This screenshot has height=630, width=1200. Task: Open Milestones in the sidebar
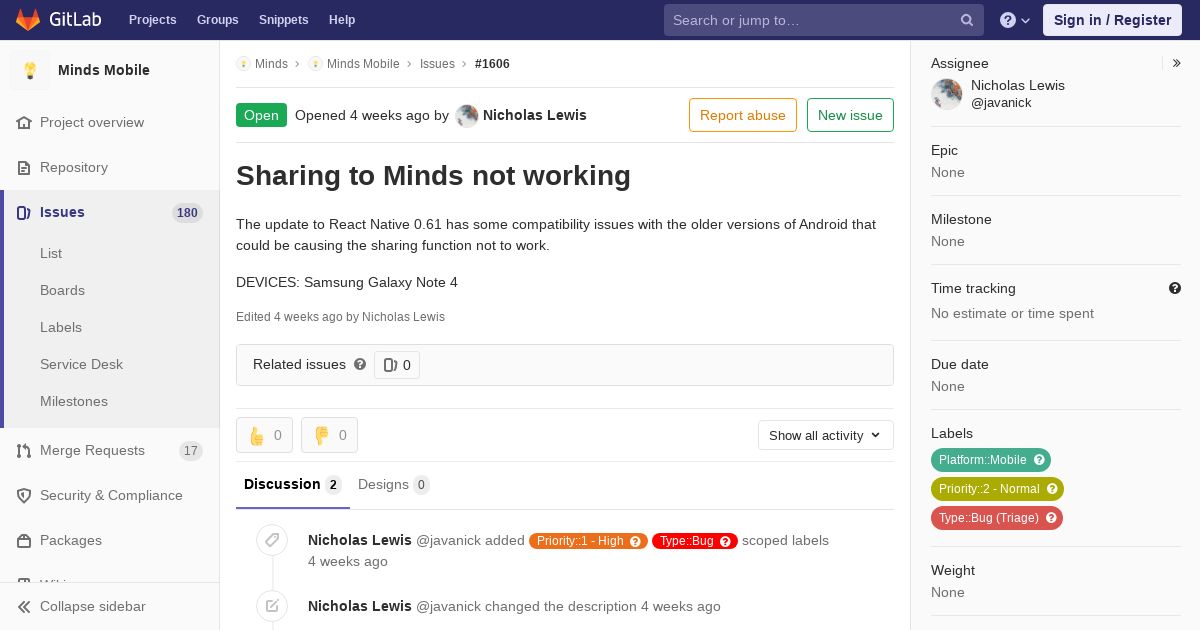tap(74, 401)
